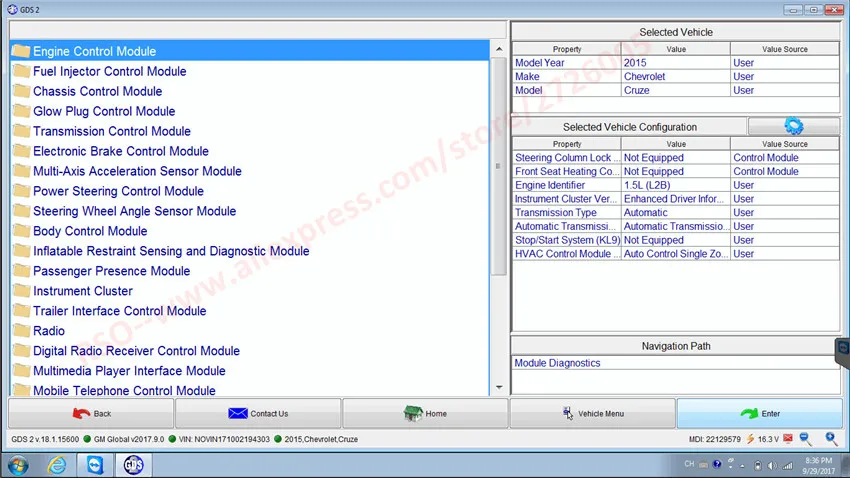Show hidden tray icons arrow
This screenshot has width=850, height=478.
[742, 466]
